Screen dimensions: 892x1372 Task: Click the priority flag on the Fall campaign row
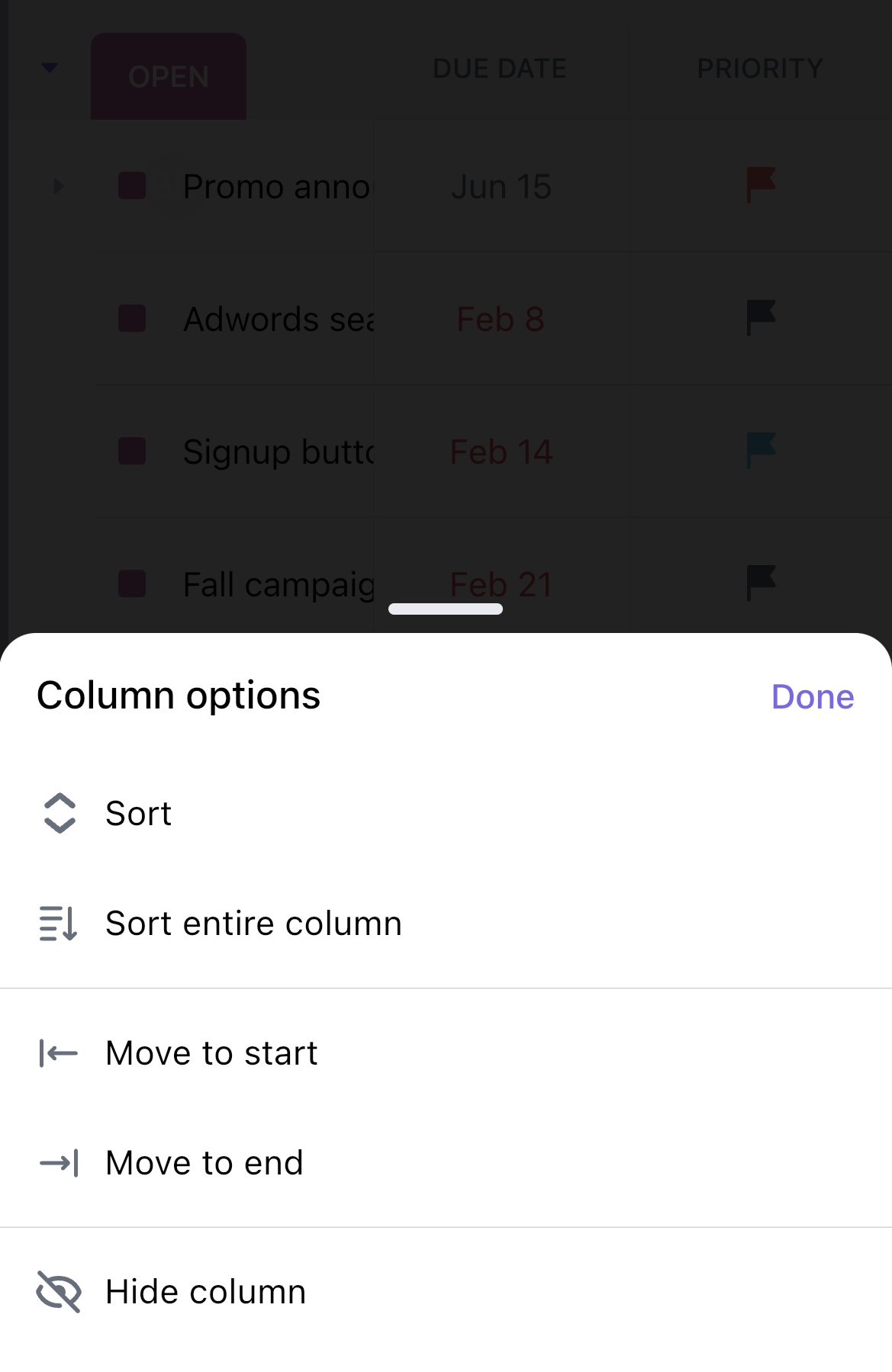pos(760,583)
